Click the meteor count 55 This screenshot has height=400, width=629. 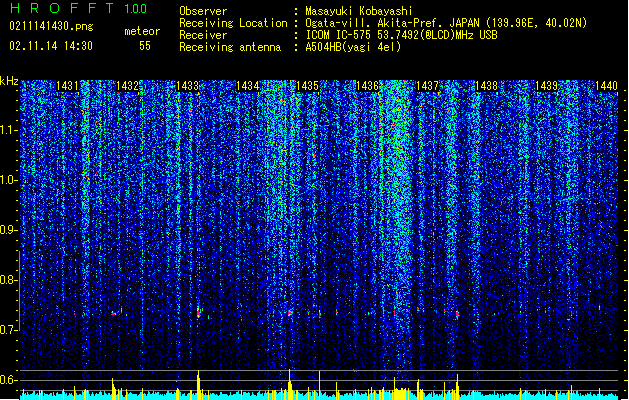click(x=145, y=46)
